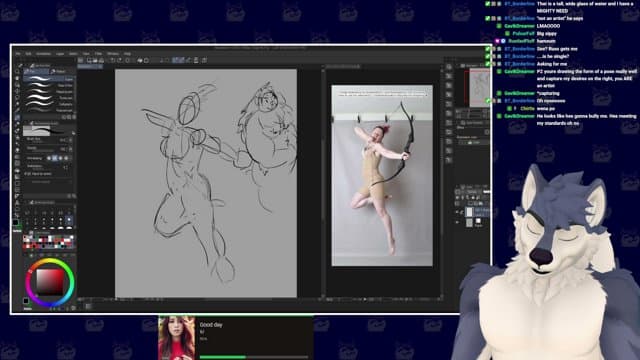The width and height of the screenshot is (640, 360).
Task: Toggle the checkbox below Stabilization
Action: (25, 174)
